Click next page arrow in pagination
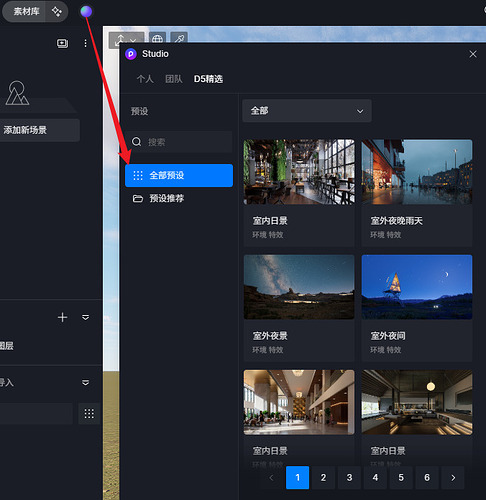The height and width of the screenshot is (500, 486). pos(453,478)
